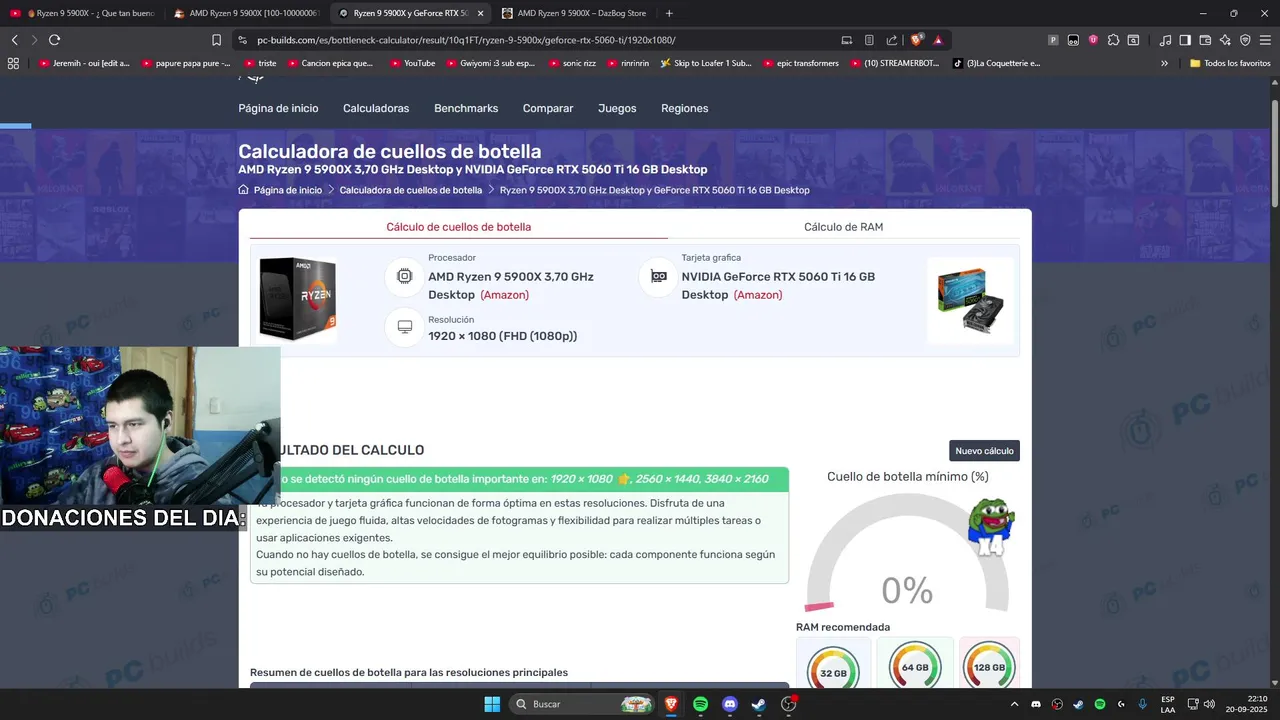Select the Cálculo de cuellos de botella tab

[x=459, y=227]
